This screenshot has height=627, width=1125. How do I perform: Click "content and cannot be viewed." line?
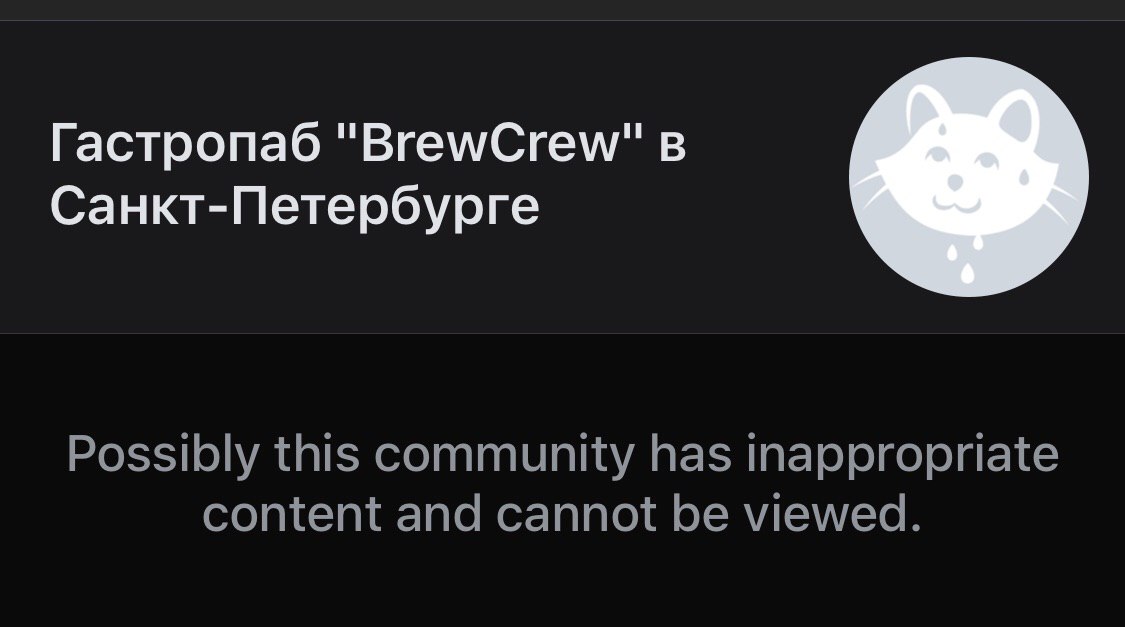click(562, 514)
